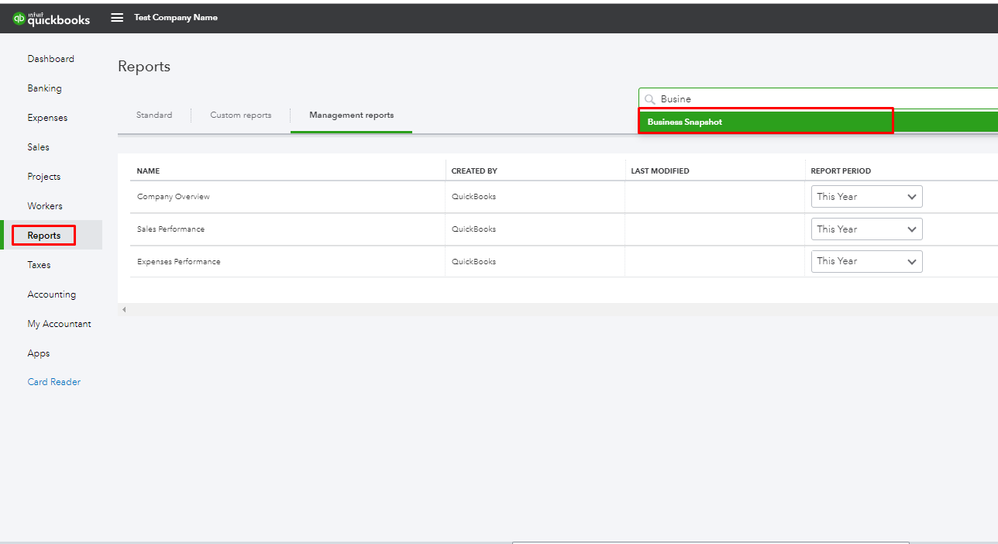This screenshot has height=544, width=998.
Task: Open Apps in the sidebar
Action: [x=38, y=353]
